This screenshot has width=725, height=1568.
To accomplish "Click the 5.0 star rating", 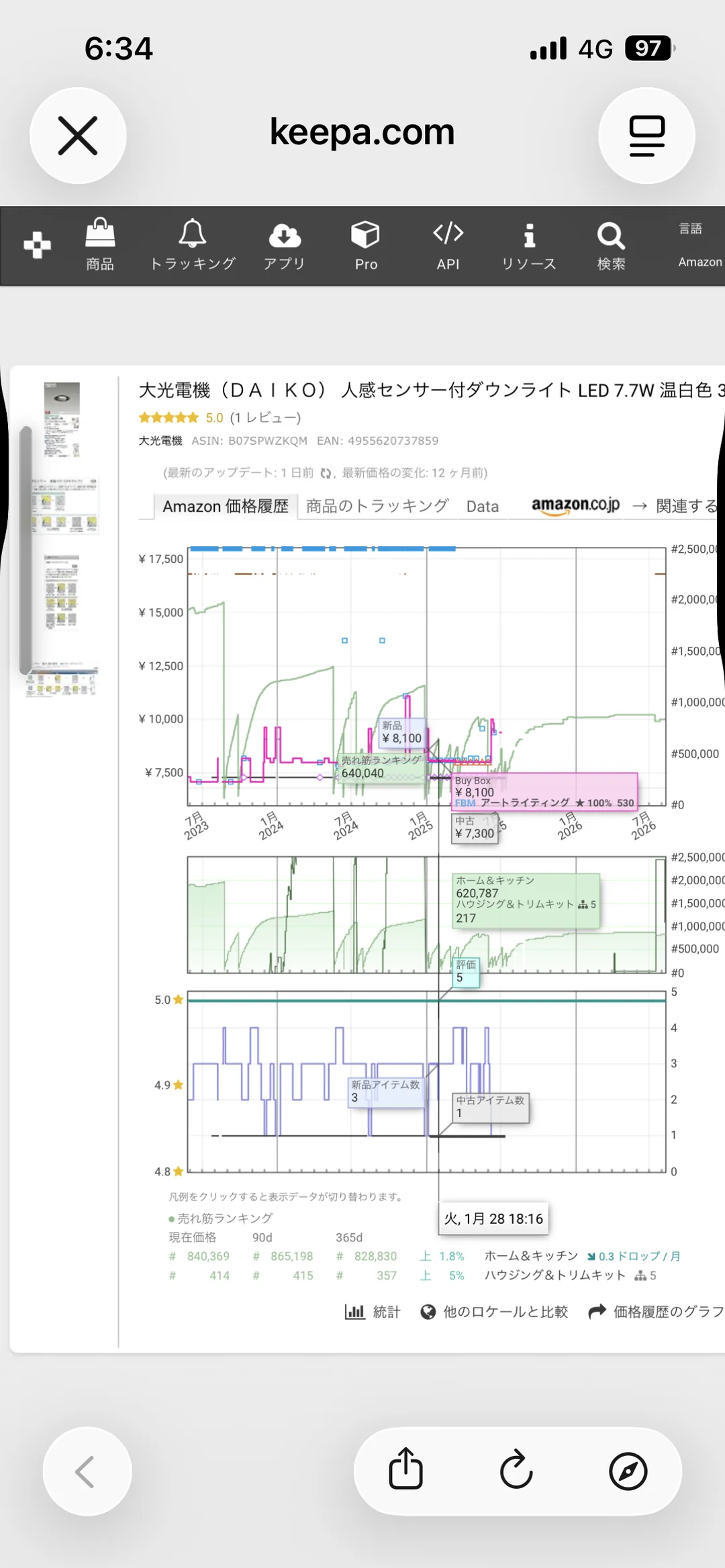I will click(x=181, y=417).
